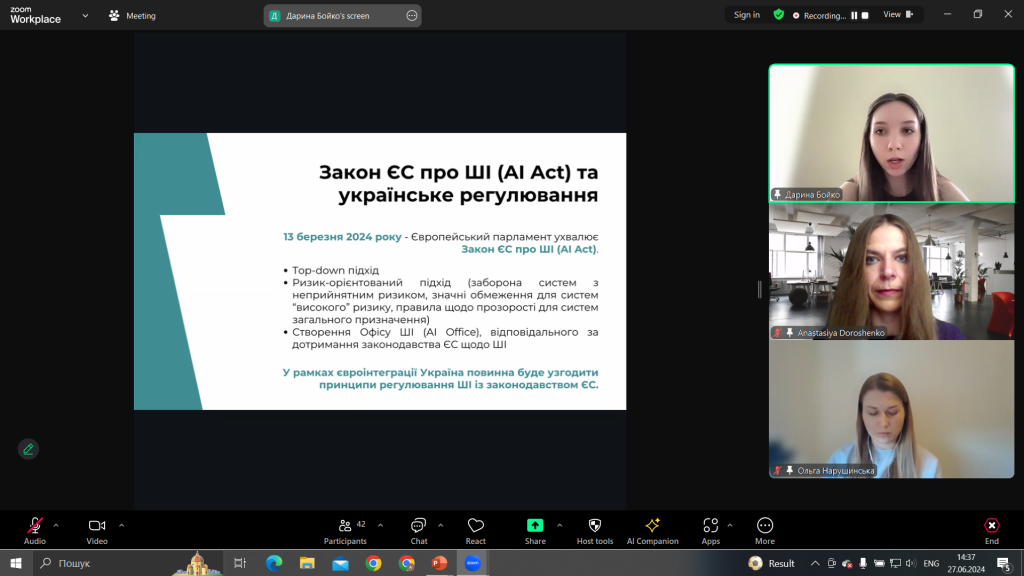
Task: Toggle camera with Video button
Action: 97,531
